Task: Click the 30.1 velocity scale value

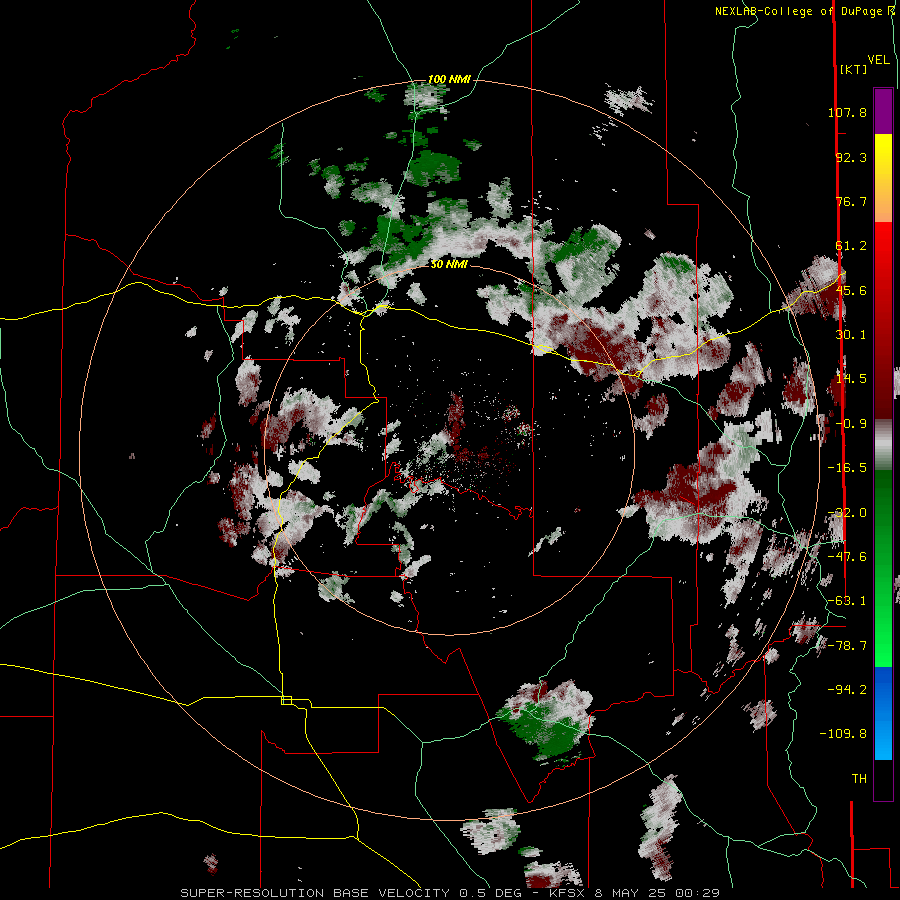Action: coord(851,335)
